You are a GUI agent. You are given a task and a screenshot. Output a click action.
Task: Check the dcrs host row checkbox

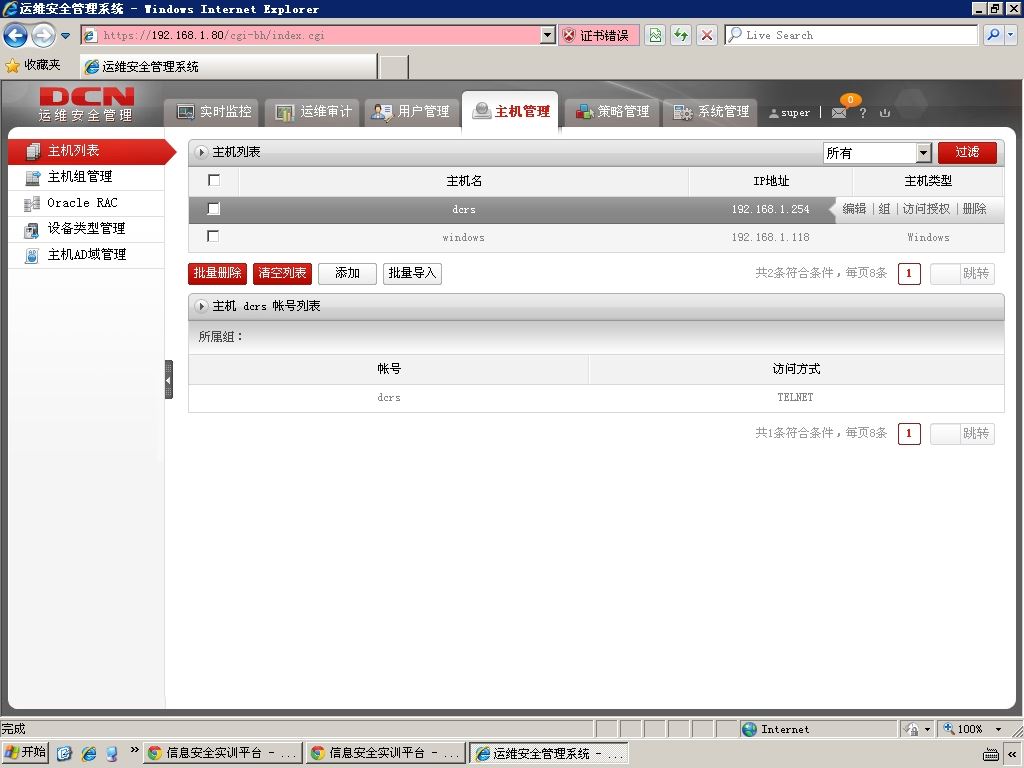pos(214,209)
